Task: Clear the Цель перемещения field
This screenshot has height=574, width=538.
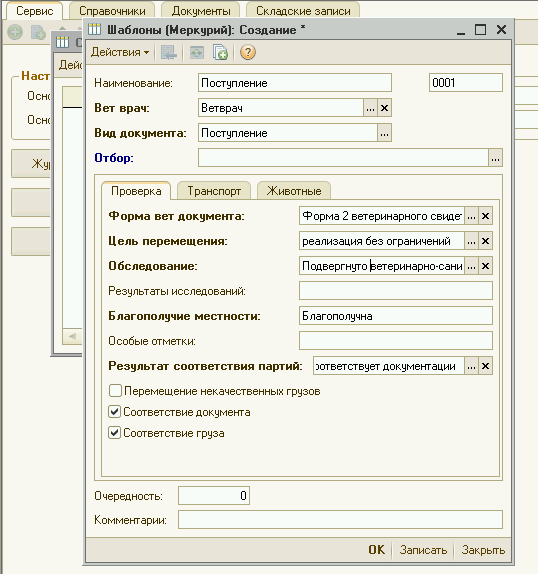Action: point(485,241)
